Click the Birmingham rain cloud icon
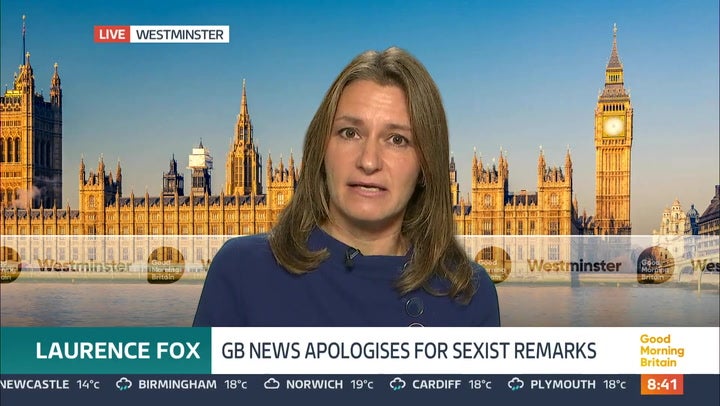 click(x=124, y=384)
